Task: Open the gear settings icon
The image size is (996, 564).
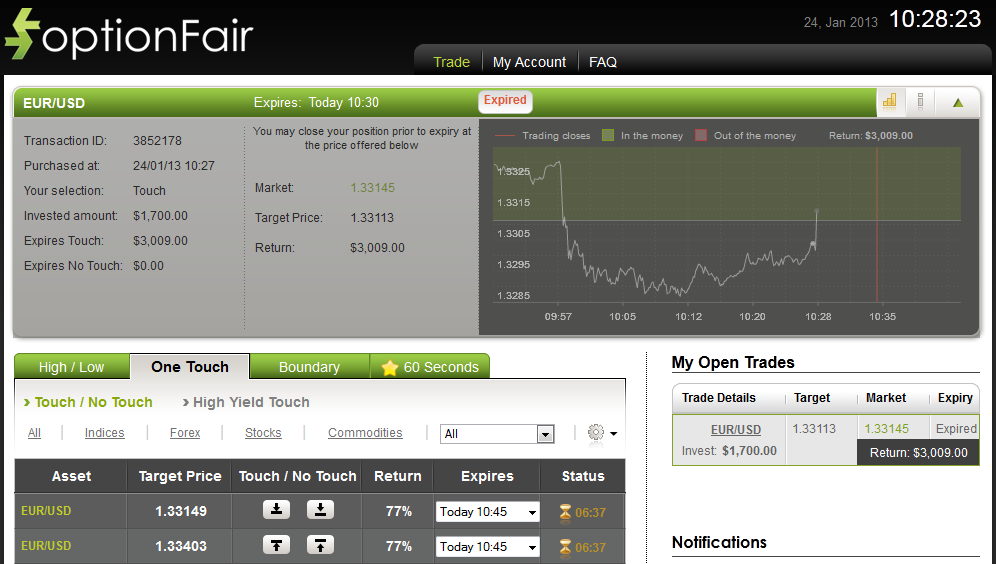Action: [597, 433]
